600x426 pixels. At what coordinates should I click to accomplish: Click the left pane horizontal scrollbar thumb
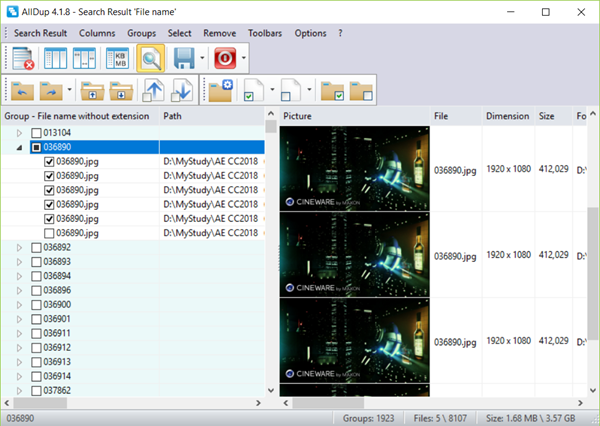(40, 403)
